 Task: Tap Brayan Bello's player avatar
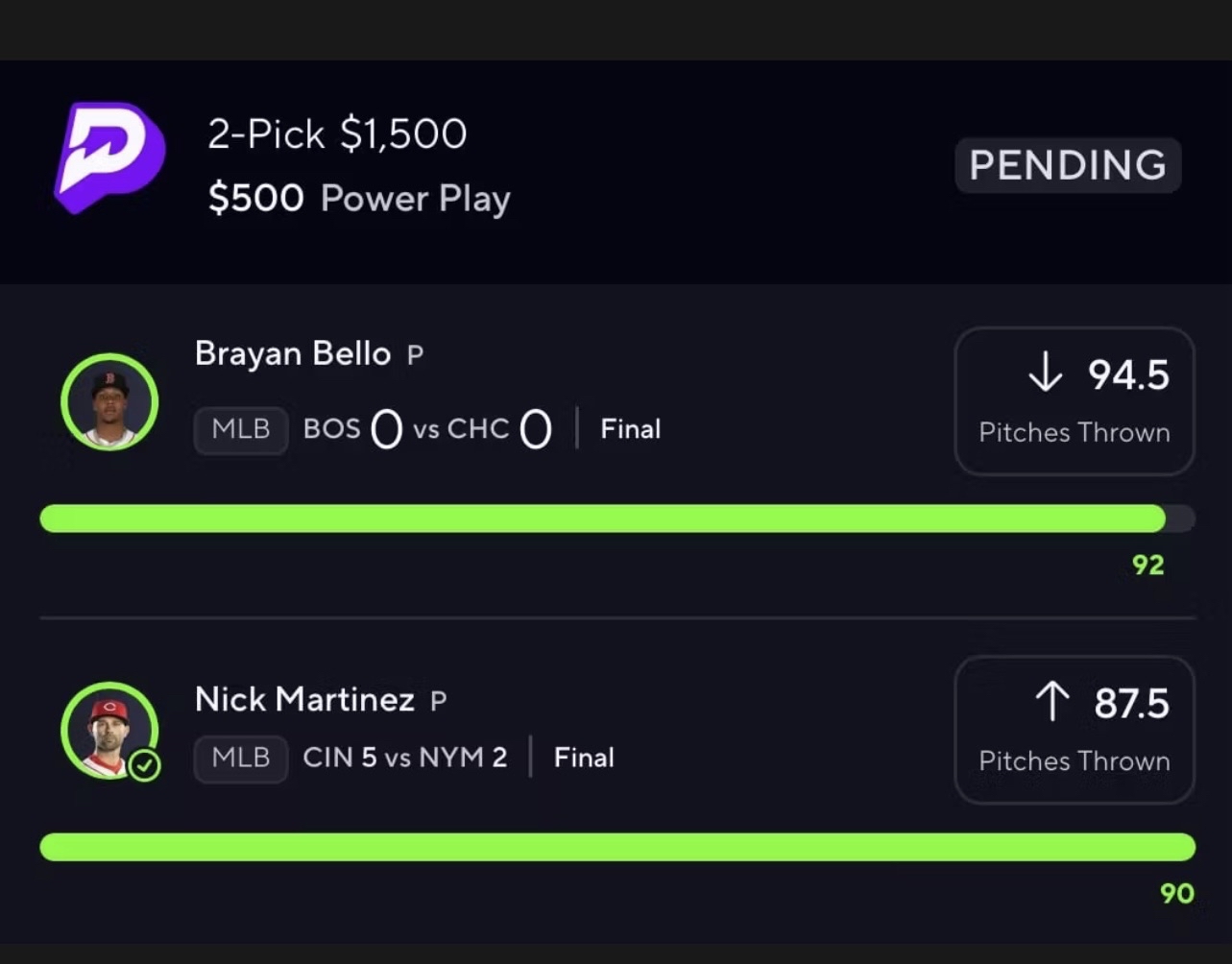(x=109, y=401)
